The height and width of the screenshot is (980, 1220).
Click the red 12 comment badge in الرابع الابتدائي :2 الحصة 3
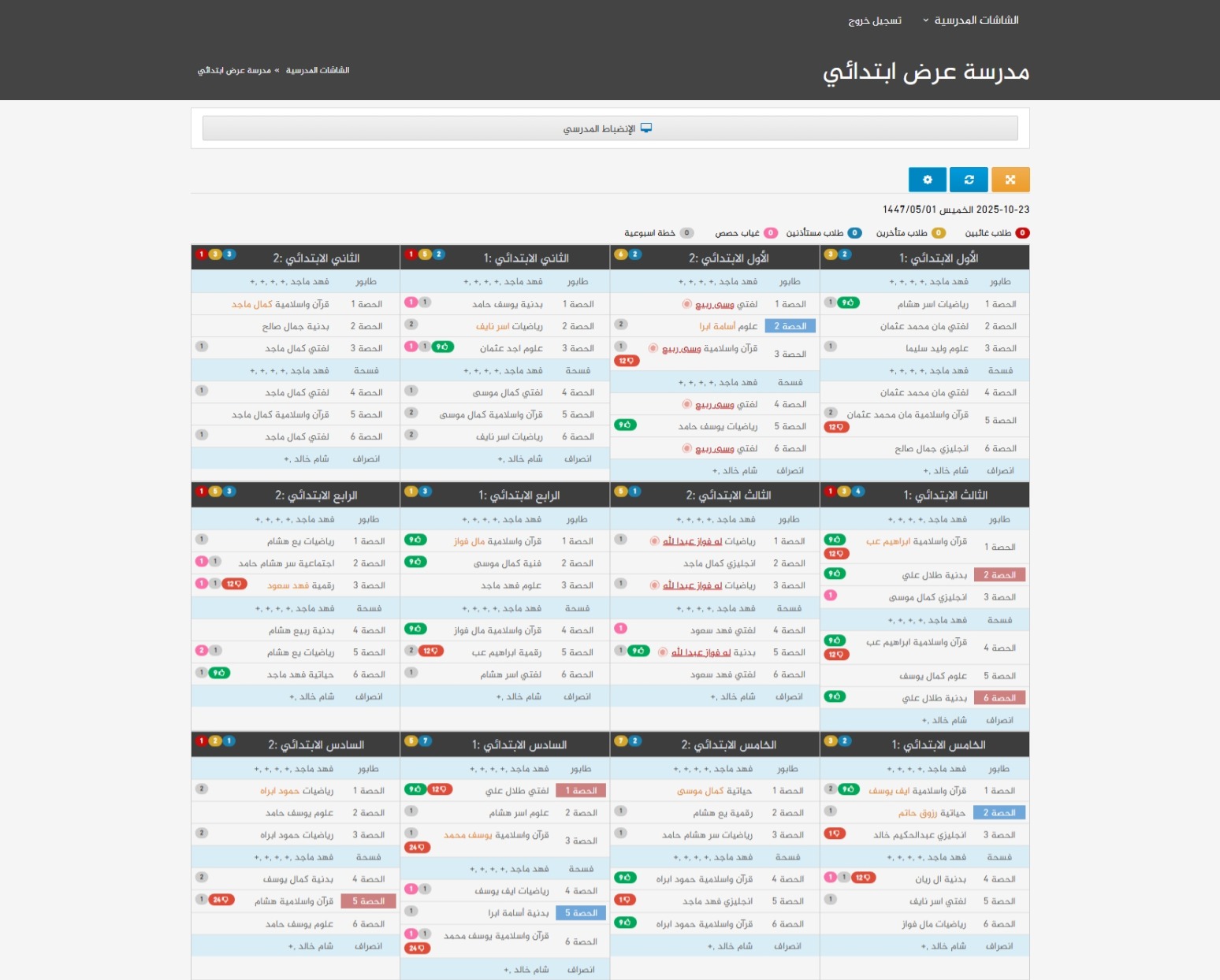pyautogui.click(x=234, y=584)
